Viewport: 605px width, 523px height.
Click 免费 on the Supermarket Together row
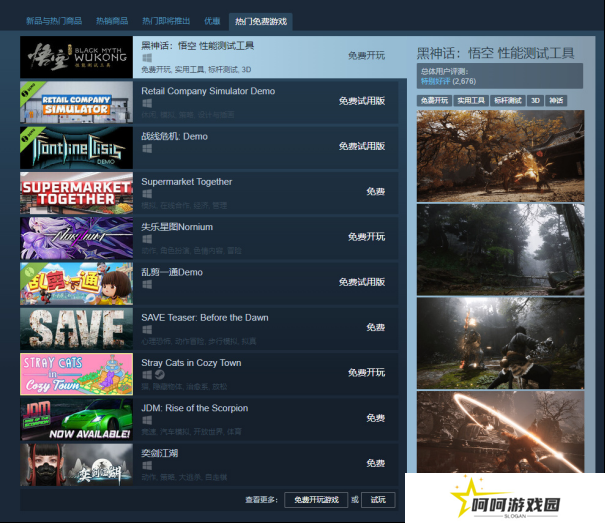coord(376,191)
